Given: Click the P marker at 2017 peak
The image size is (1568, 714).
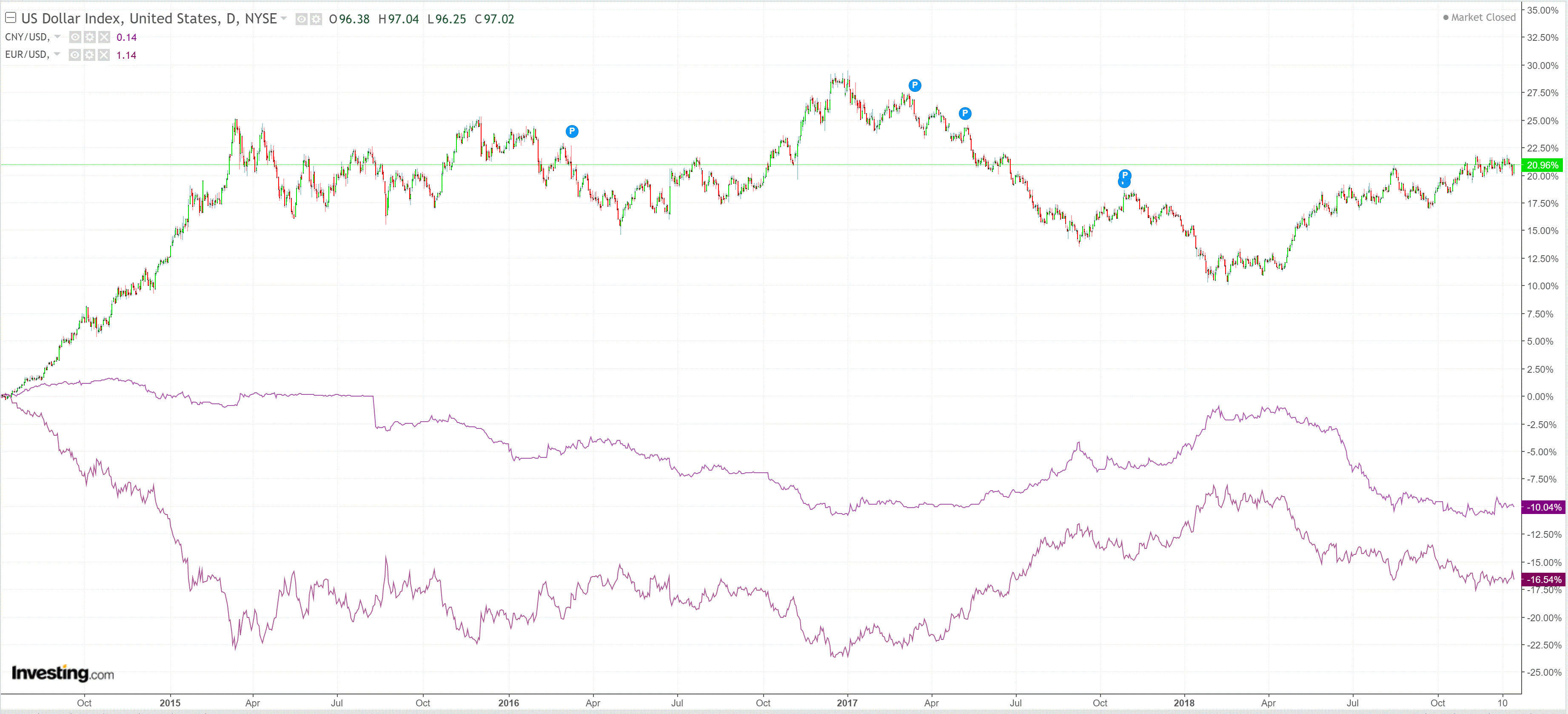Looking at the screenshot, I should (x=914, y=85).
